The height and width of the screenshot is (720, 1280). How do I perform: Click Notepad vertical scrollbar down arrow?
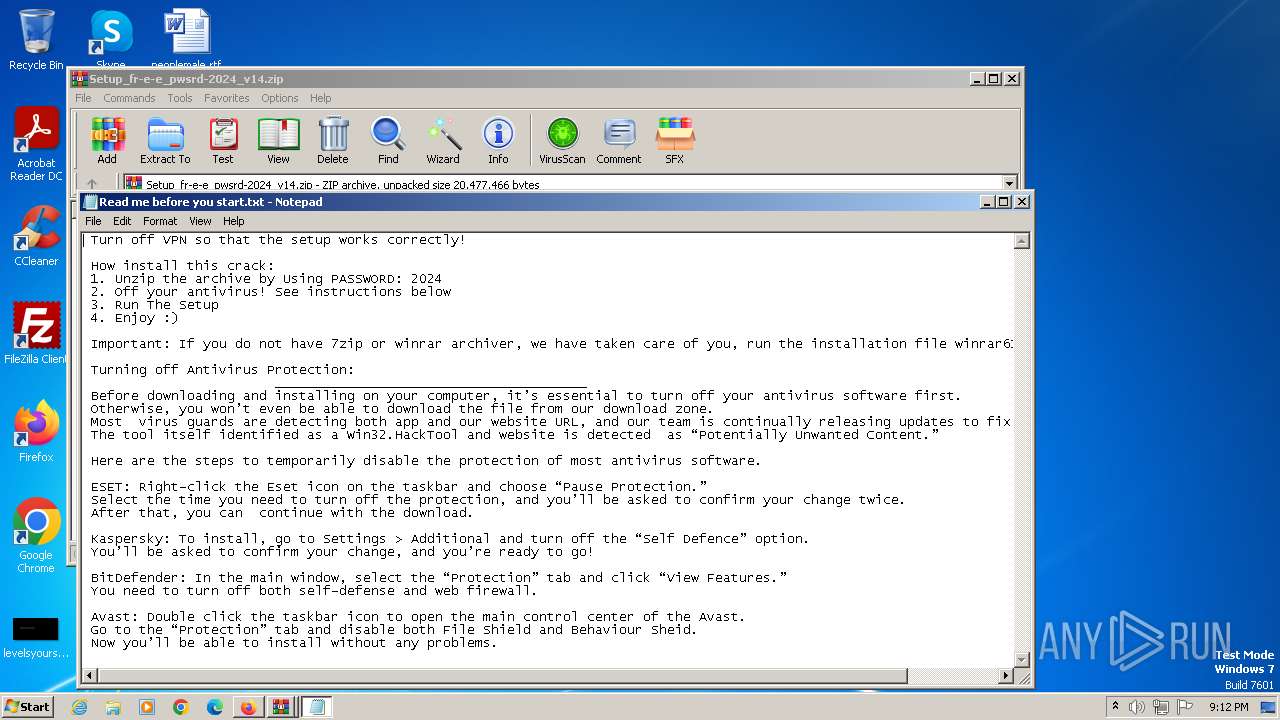point(1022,659)
